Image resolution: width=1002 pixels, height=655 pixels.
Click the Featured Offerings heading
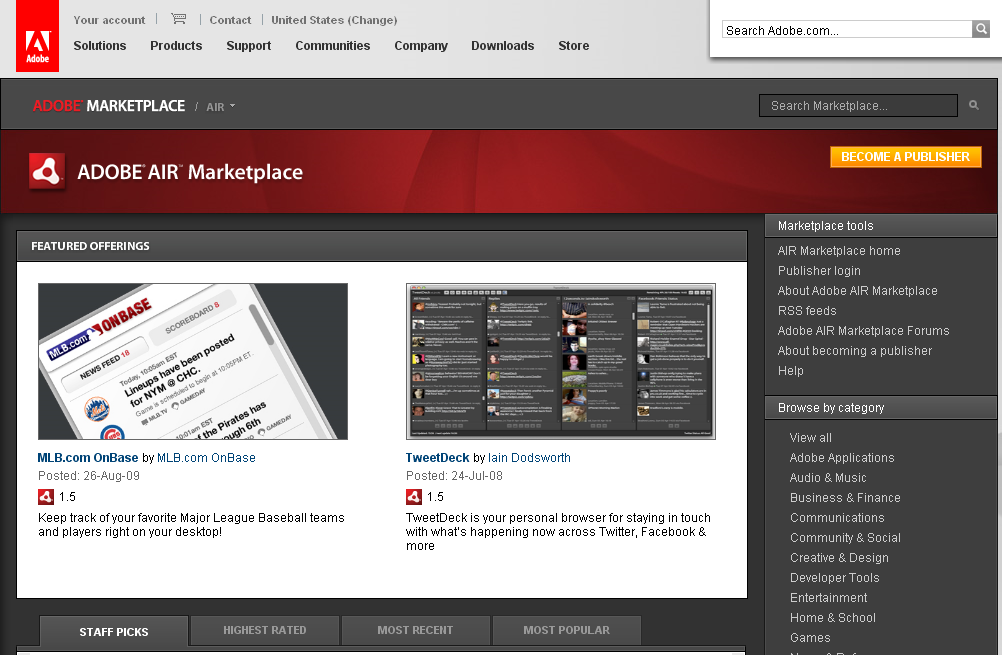90,246
